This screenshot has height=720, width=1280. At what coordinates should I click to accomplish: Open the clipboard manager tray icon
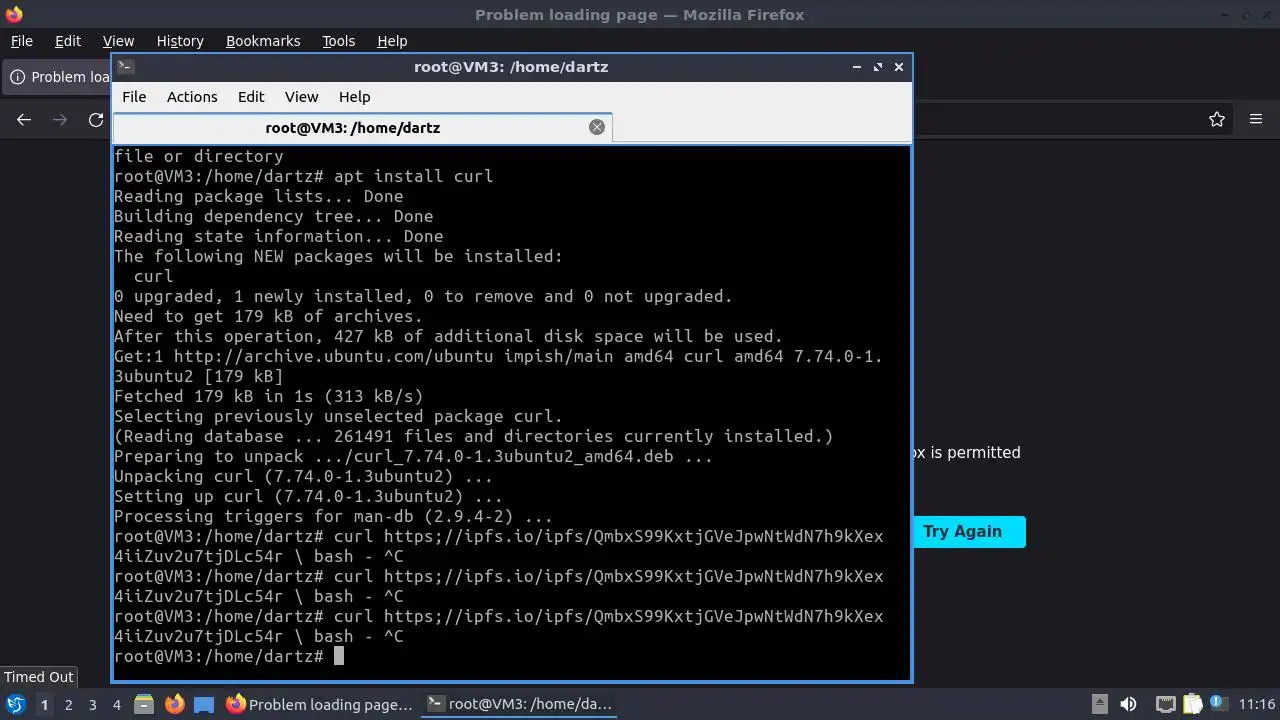(1192, 705)
